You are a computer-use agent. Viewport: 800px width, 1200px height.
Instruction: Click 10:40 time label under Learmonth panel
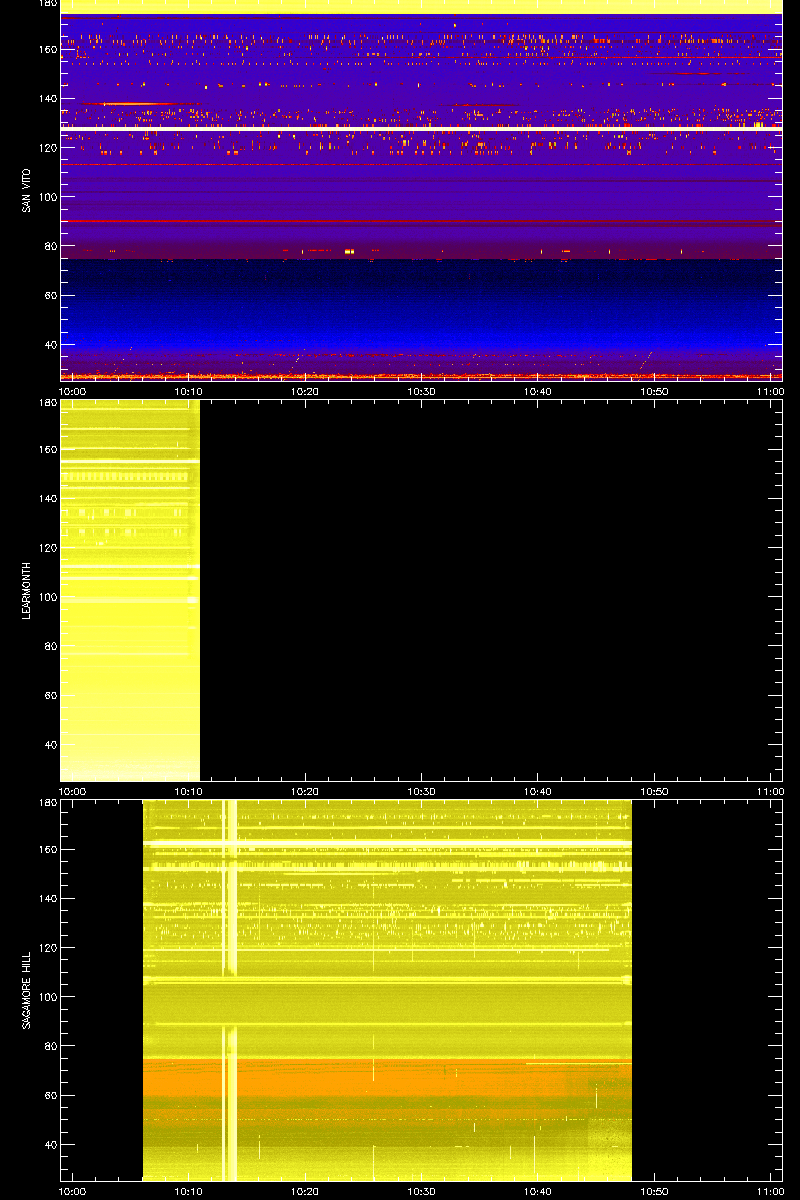(538, 792)
